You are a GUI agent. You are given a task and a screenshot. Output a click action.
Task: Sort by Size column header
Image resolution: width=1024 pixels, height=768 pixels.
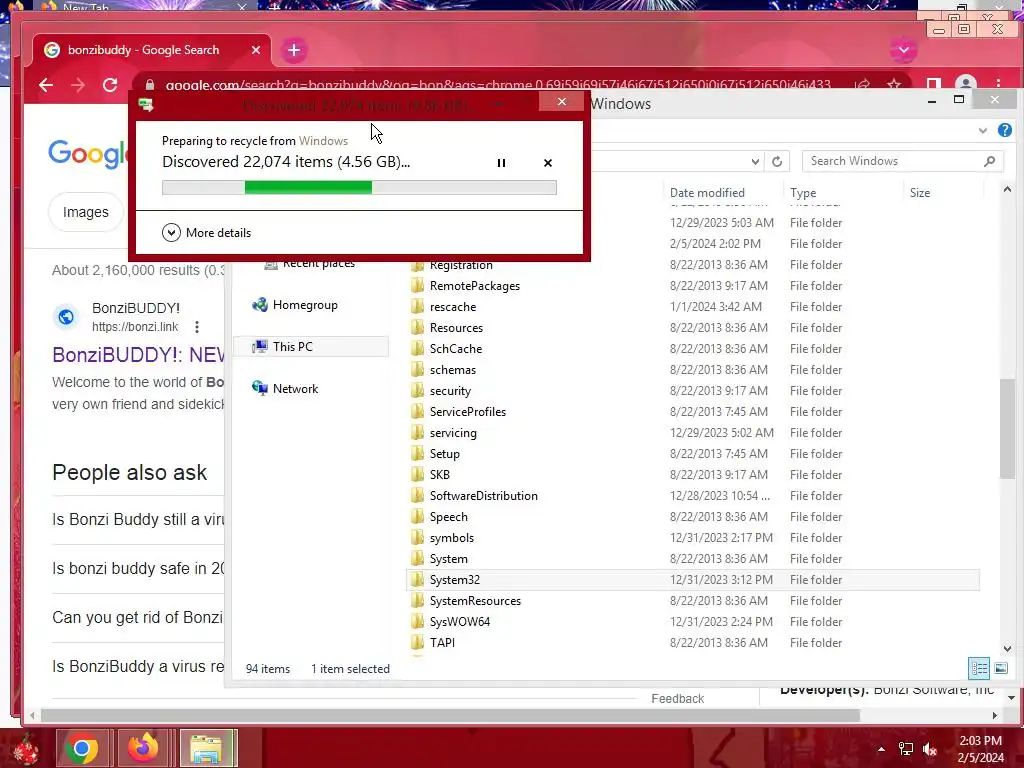point(920,193)
